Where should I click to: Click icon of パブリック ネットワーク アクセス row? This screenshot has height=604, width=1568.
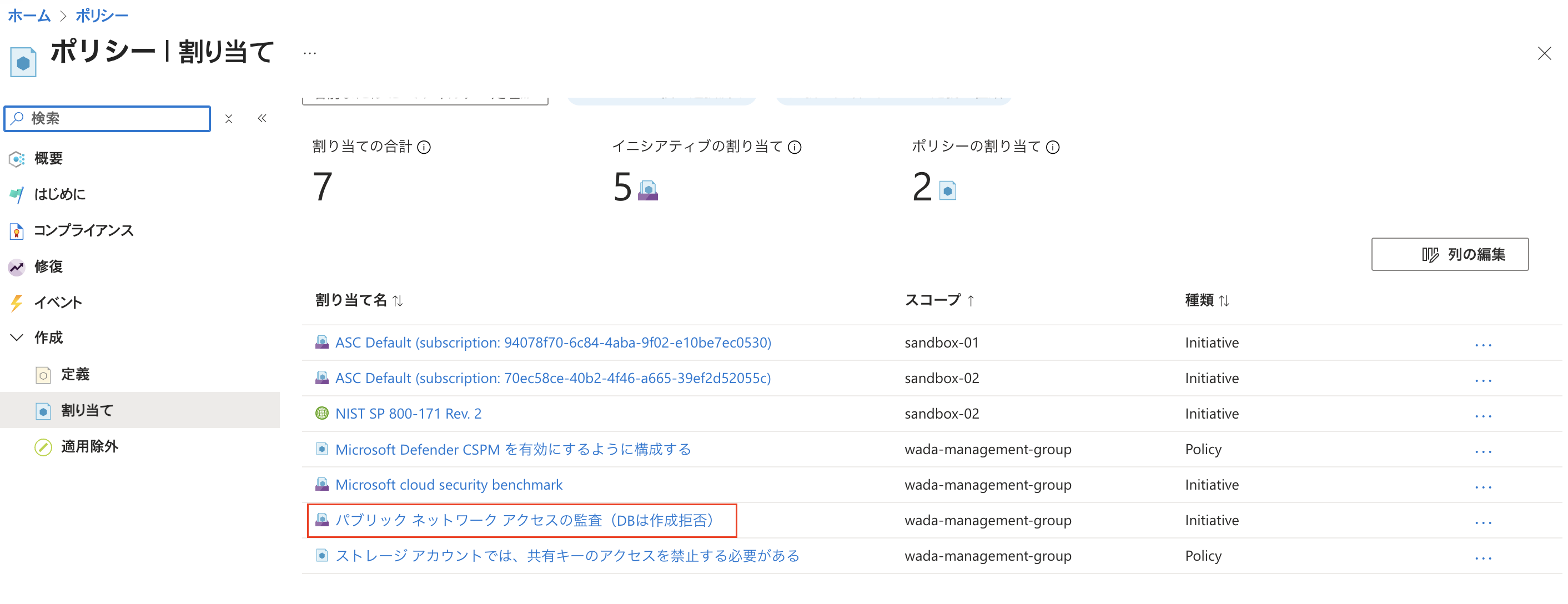click(322, 520)
